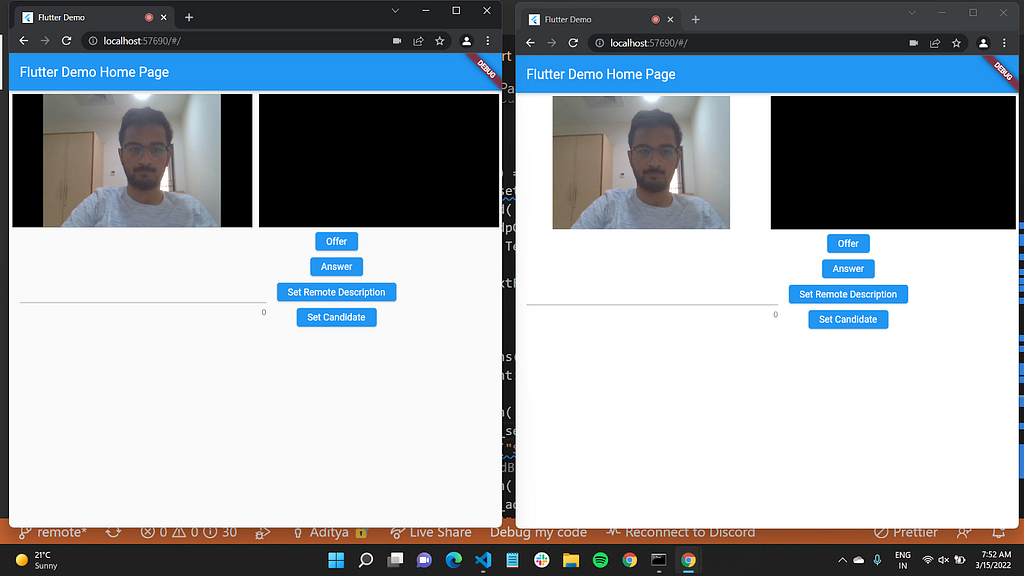Viewport: 1024px width, 576px height.
Task: Share this page from right address bar
Action: 935,42
